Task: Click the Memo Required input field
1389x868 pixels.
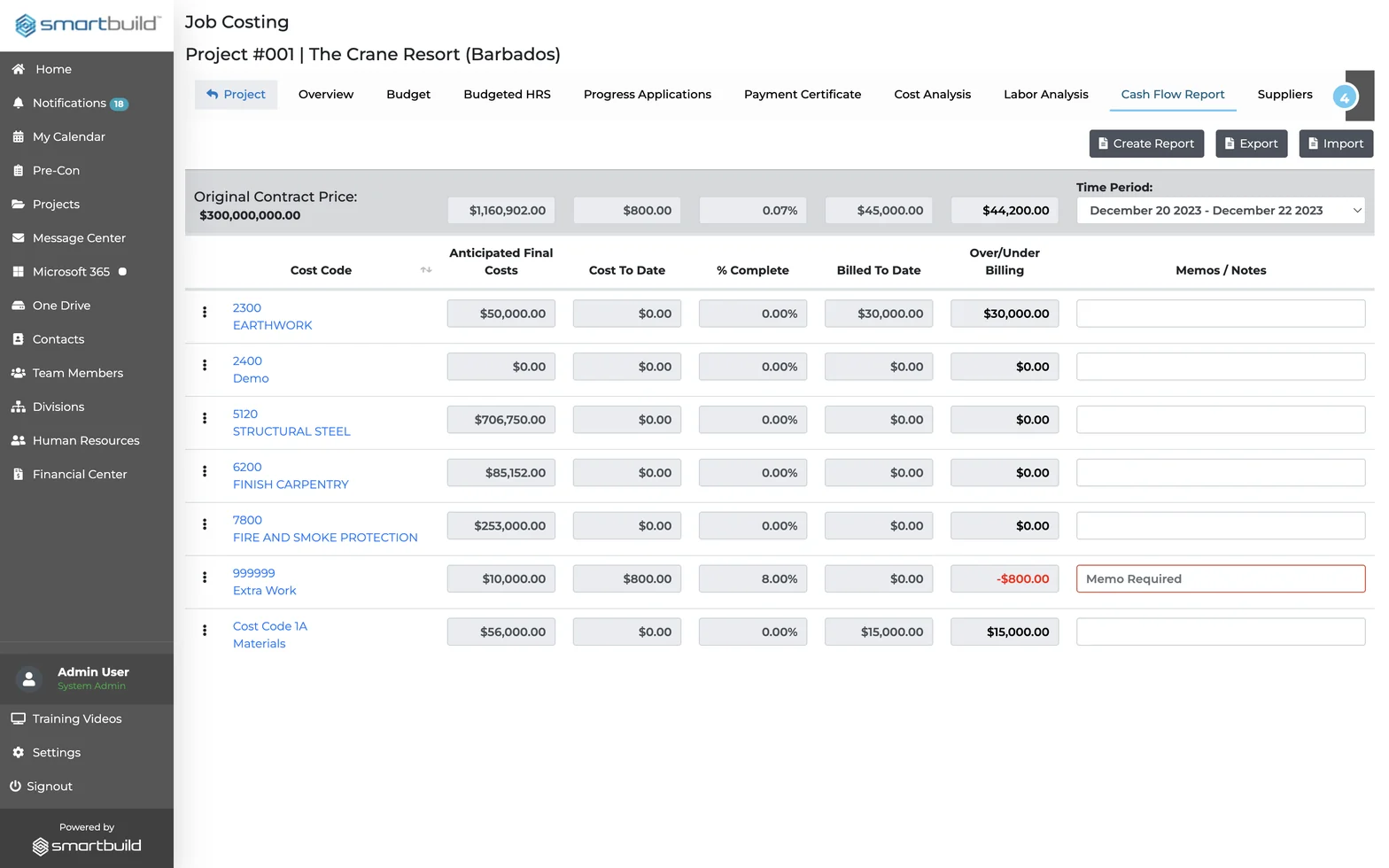Action: coord(1221,579)
